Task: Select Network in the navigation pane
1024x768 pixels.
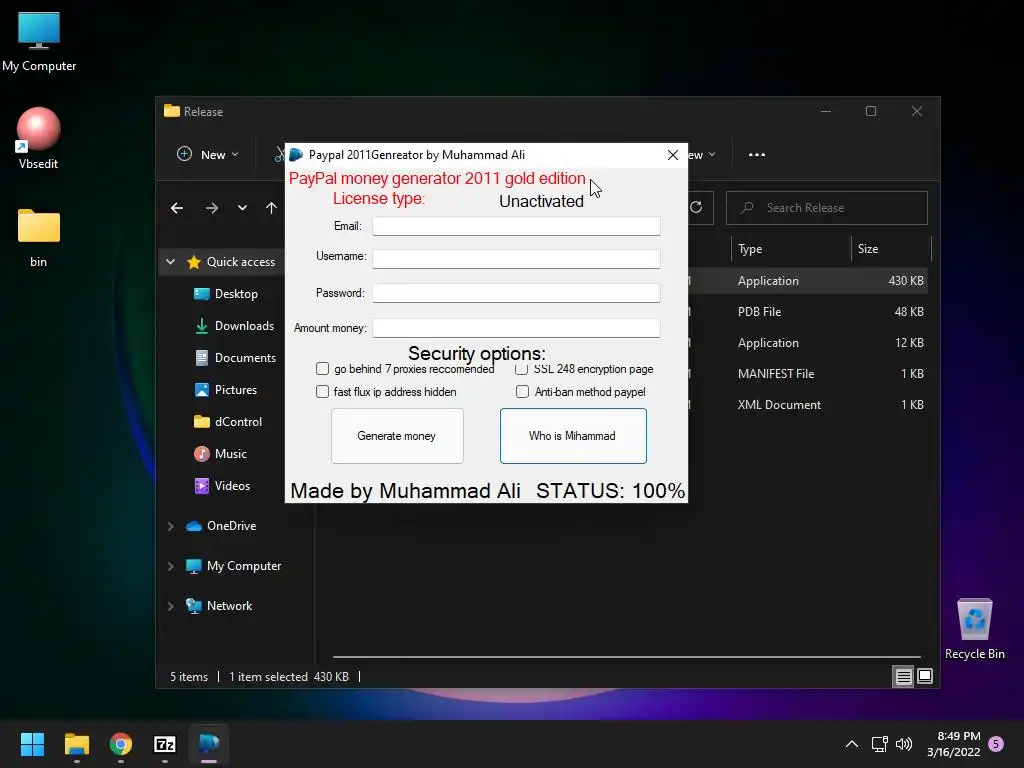Action: [x=219, y=606]
